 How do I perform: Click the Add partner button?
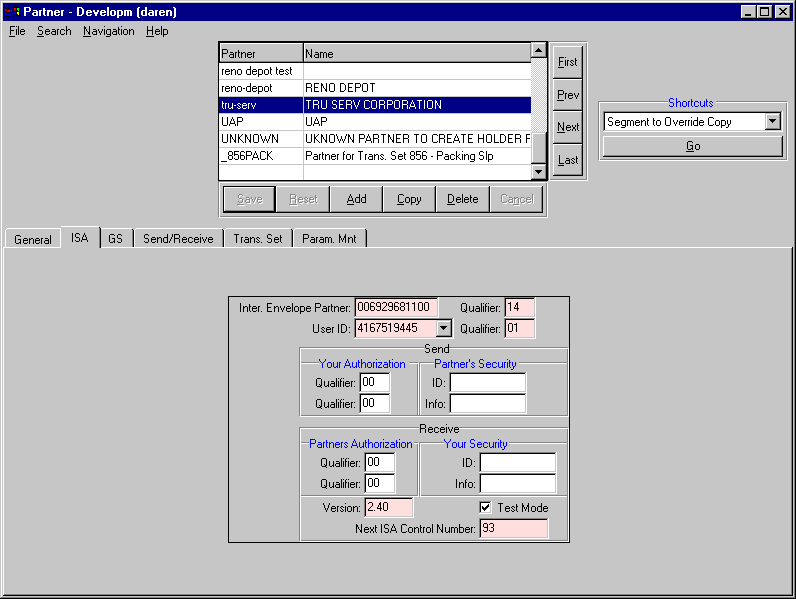tap(356, 199)
